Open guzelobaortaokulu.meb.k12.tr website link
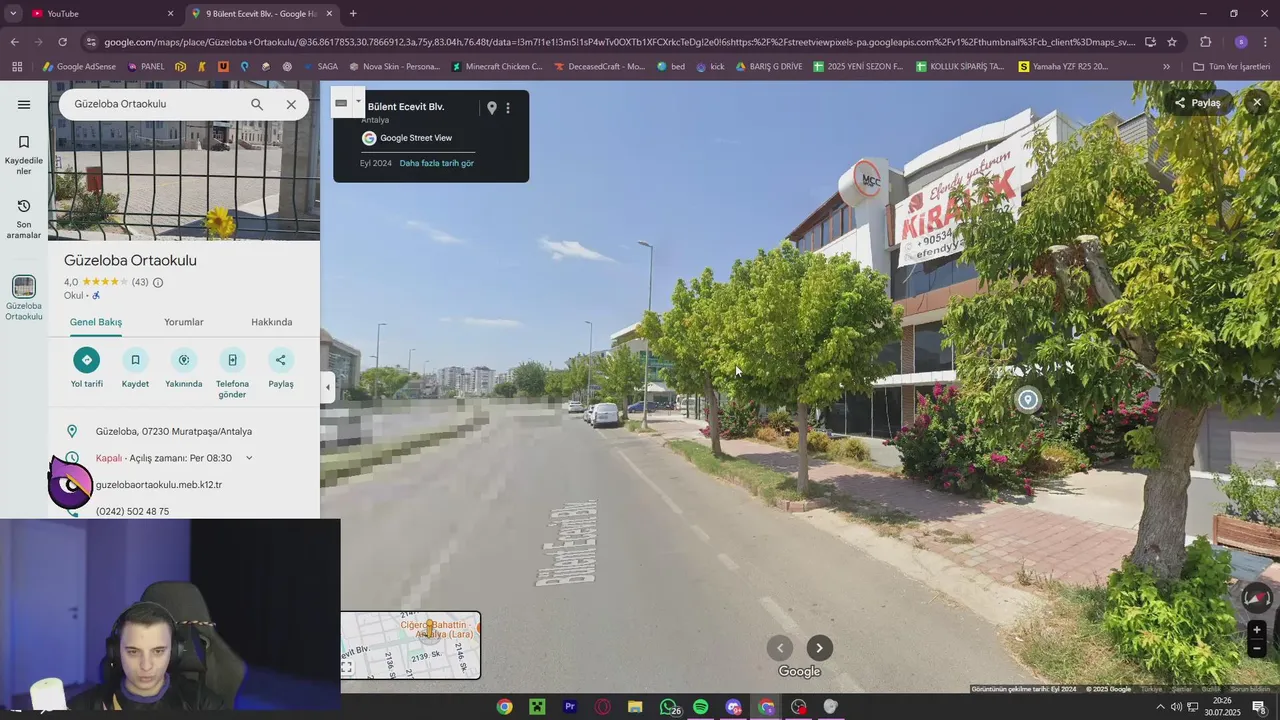The height and width of the screenshot is (720, 1280). pyautogui.click(x=159, y=485)
